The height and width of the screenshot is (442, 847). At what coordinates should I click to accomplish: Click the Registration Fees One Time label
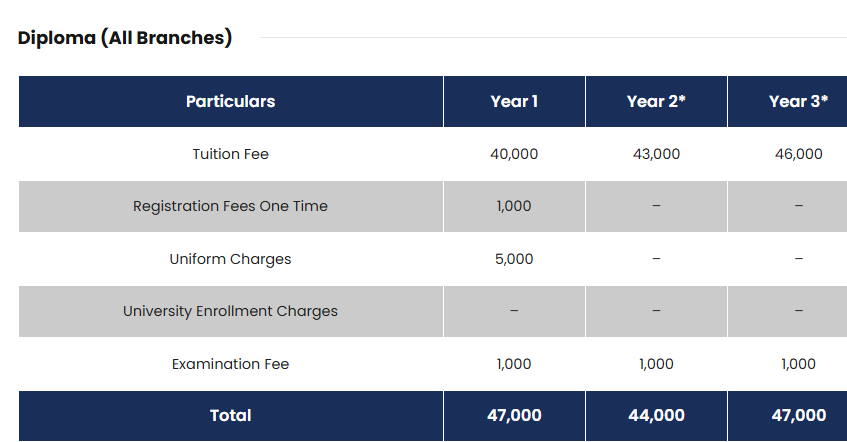[230, 206]
